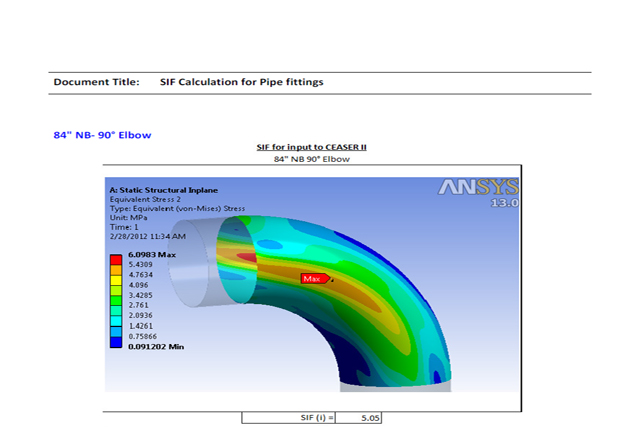Click the blue 84" NB- 90° Elbow heading

(x=102, y=134)
